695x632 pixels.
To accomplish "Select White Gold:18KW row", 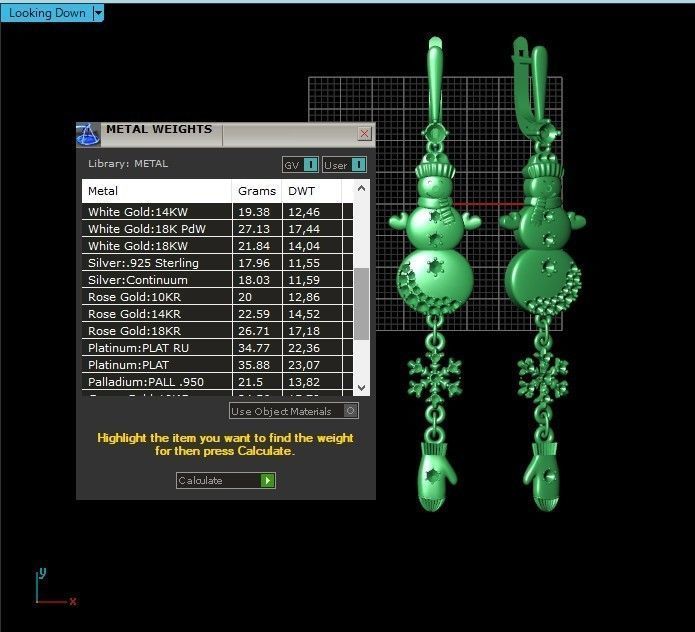I will pos(217,246).
